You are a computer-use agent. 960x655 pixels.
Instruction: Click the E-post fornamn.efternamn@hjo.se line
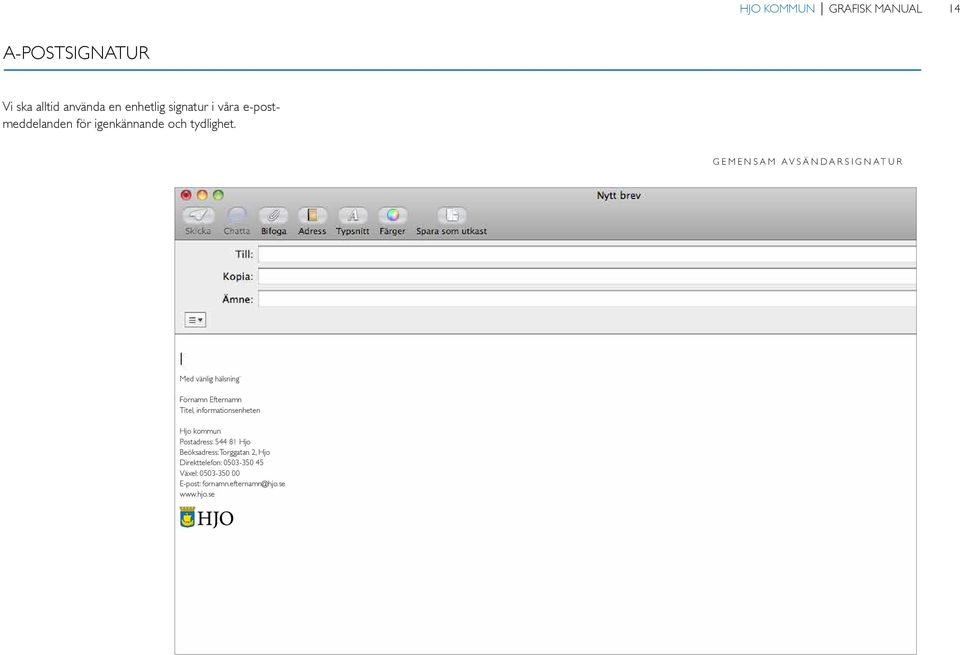coord(232,484)
